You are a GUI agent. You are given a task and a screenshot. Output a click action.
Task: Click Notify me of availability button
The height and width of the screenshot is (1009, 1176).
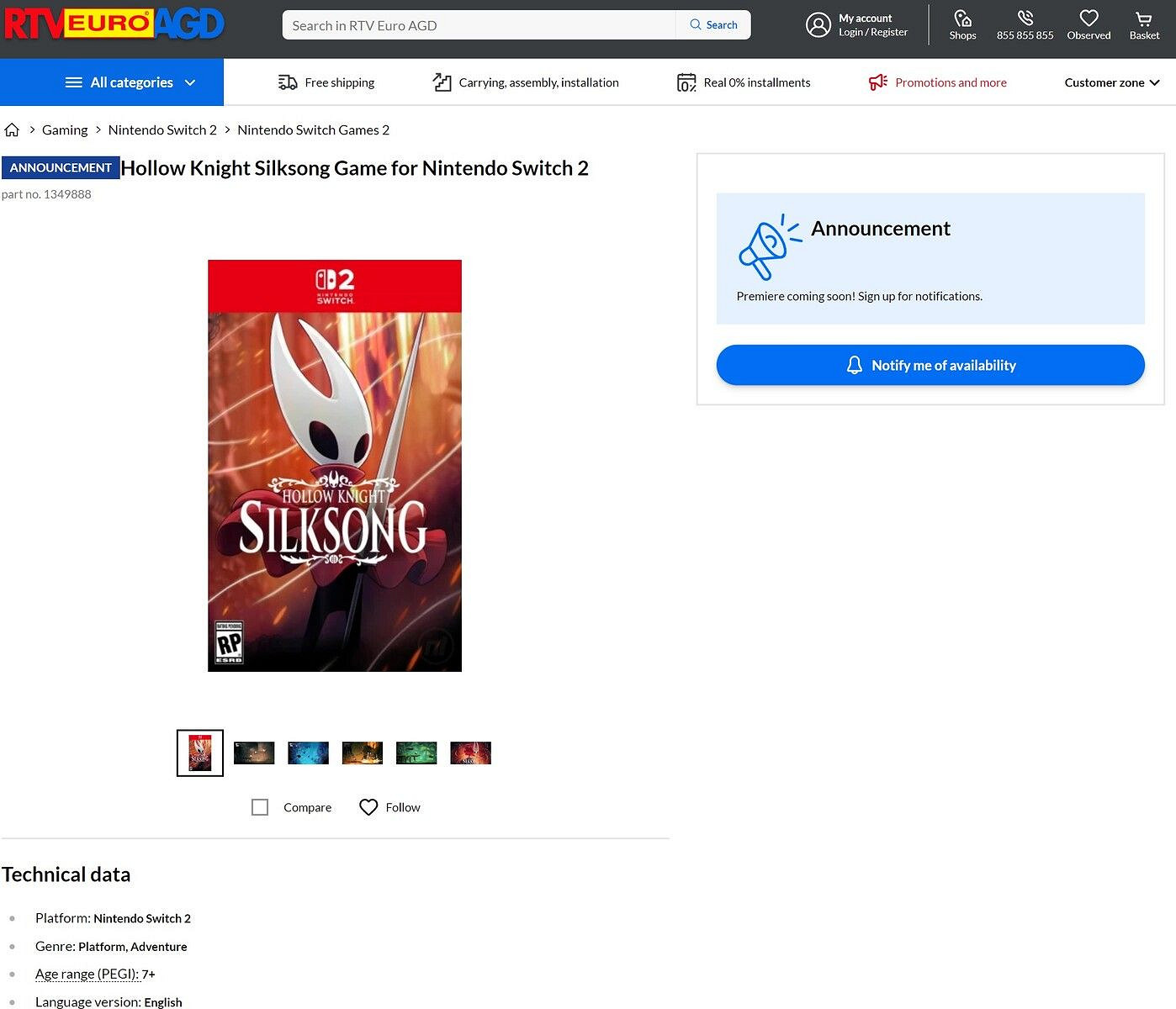tap(930, 365)
